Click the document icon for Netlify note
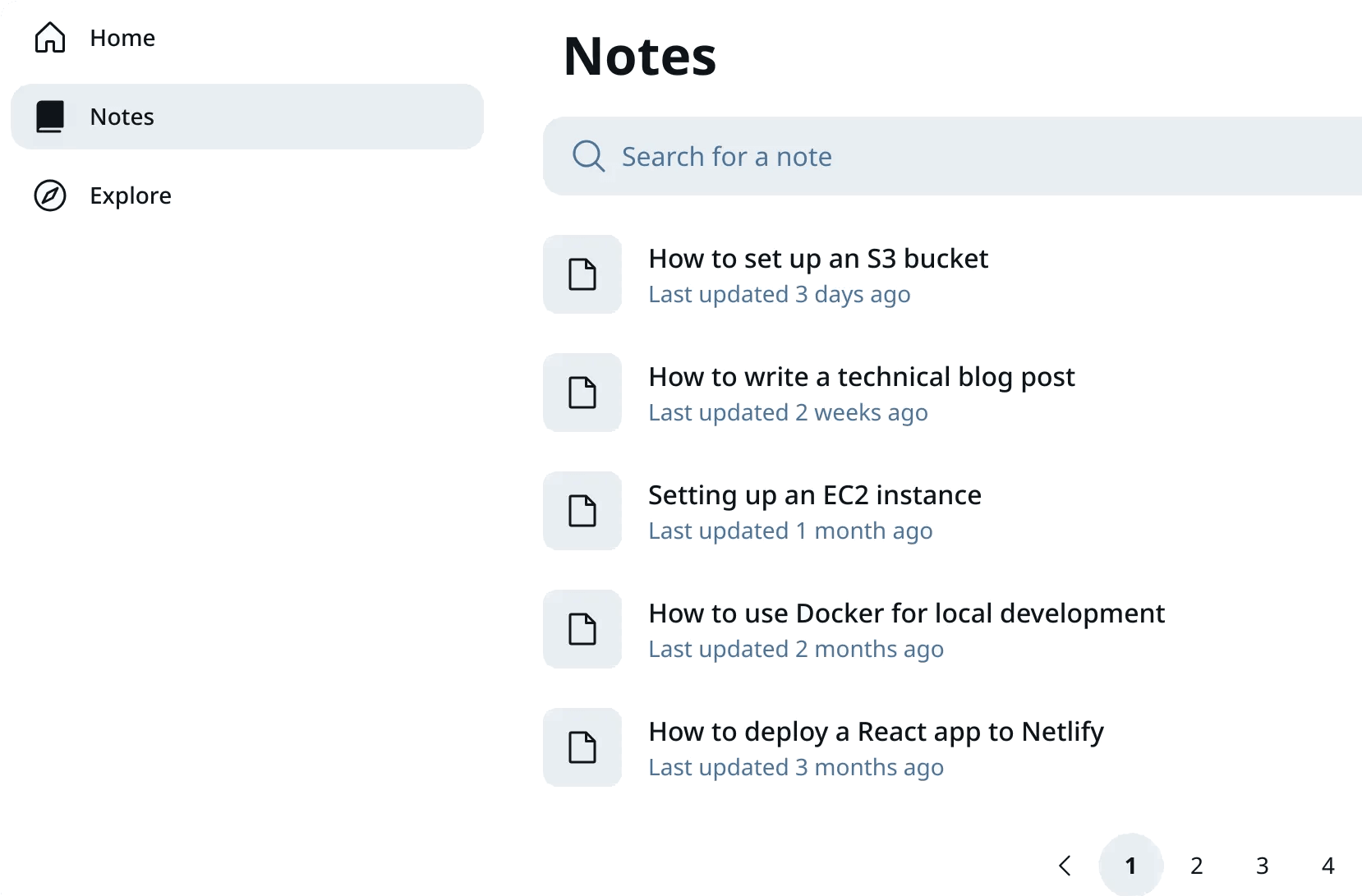 pos(582,747)
